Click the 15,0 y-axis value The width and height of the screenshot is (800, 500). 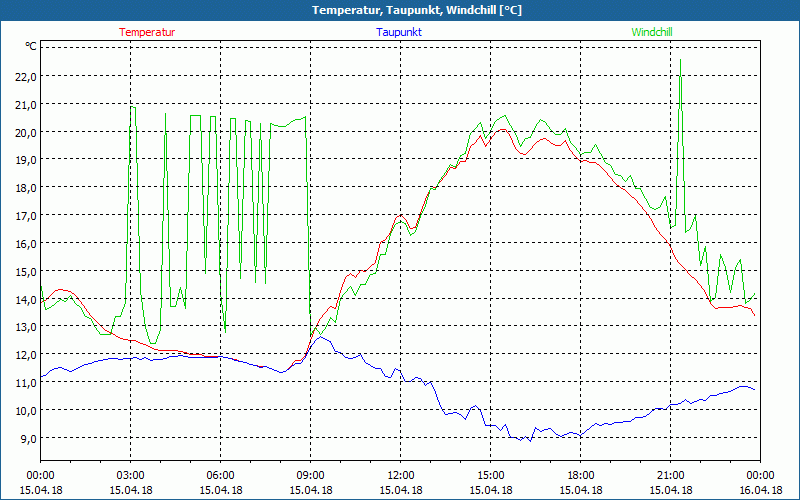click(27, 271)
